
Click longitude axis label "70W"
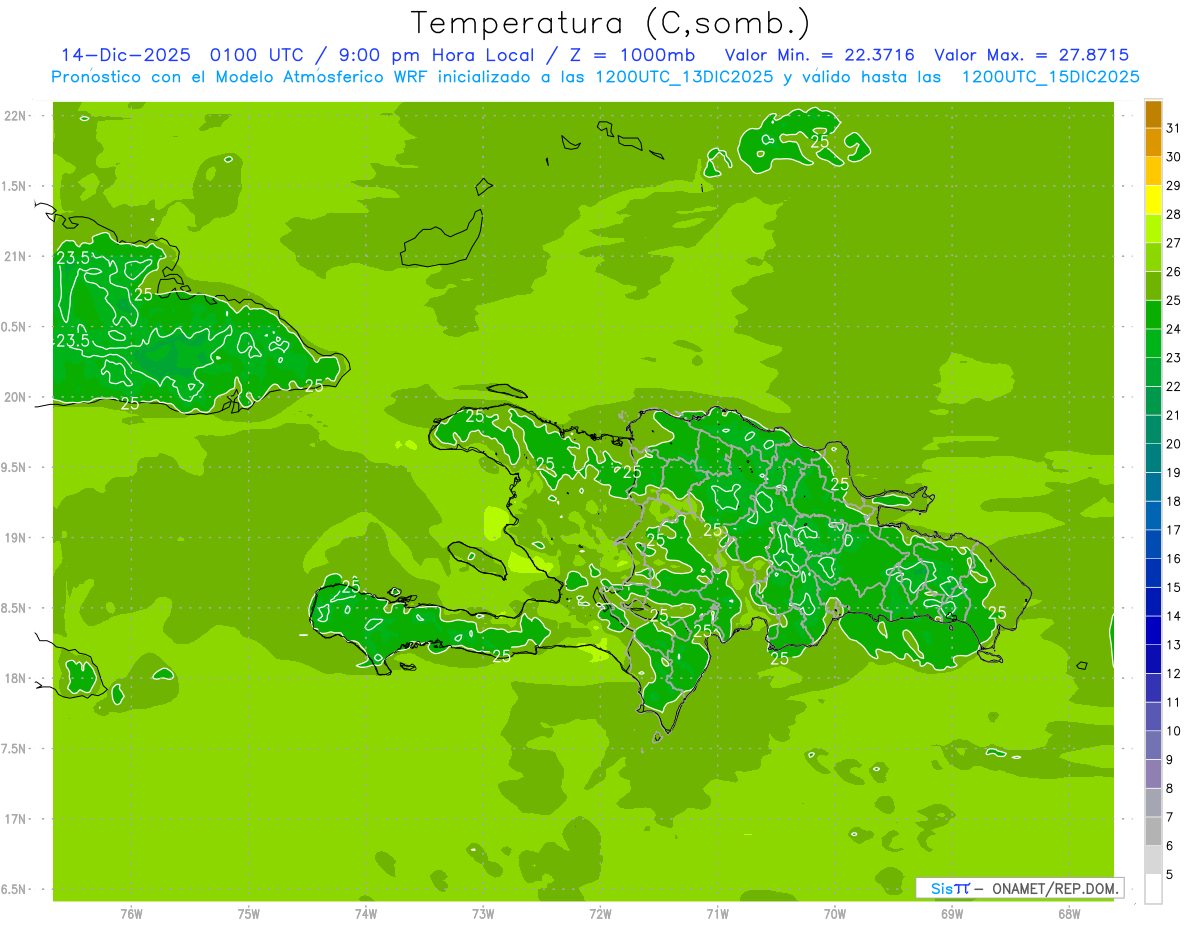click(x=835, y=913)
